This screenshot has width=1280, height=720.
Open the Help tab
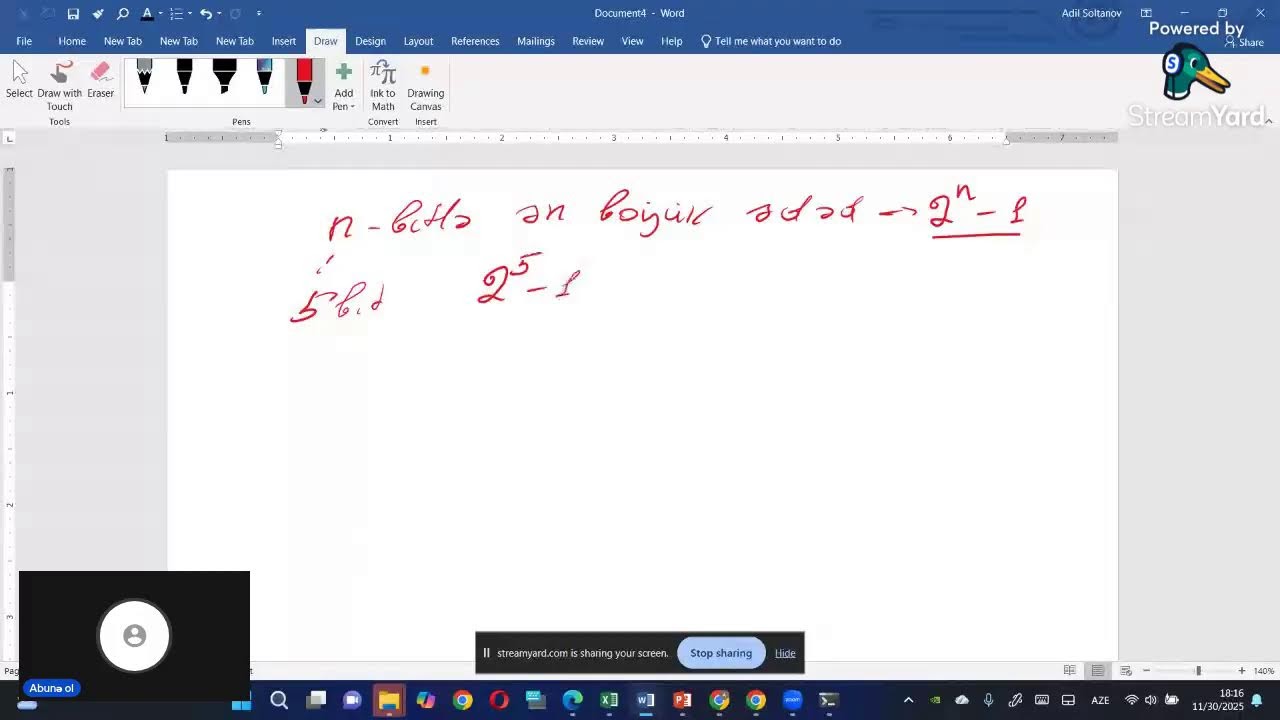click(672, 41)
